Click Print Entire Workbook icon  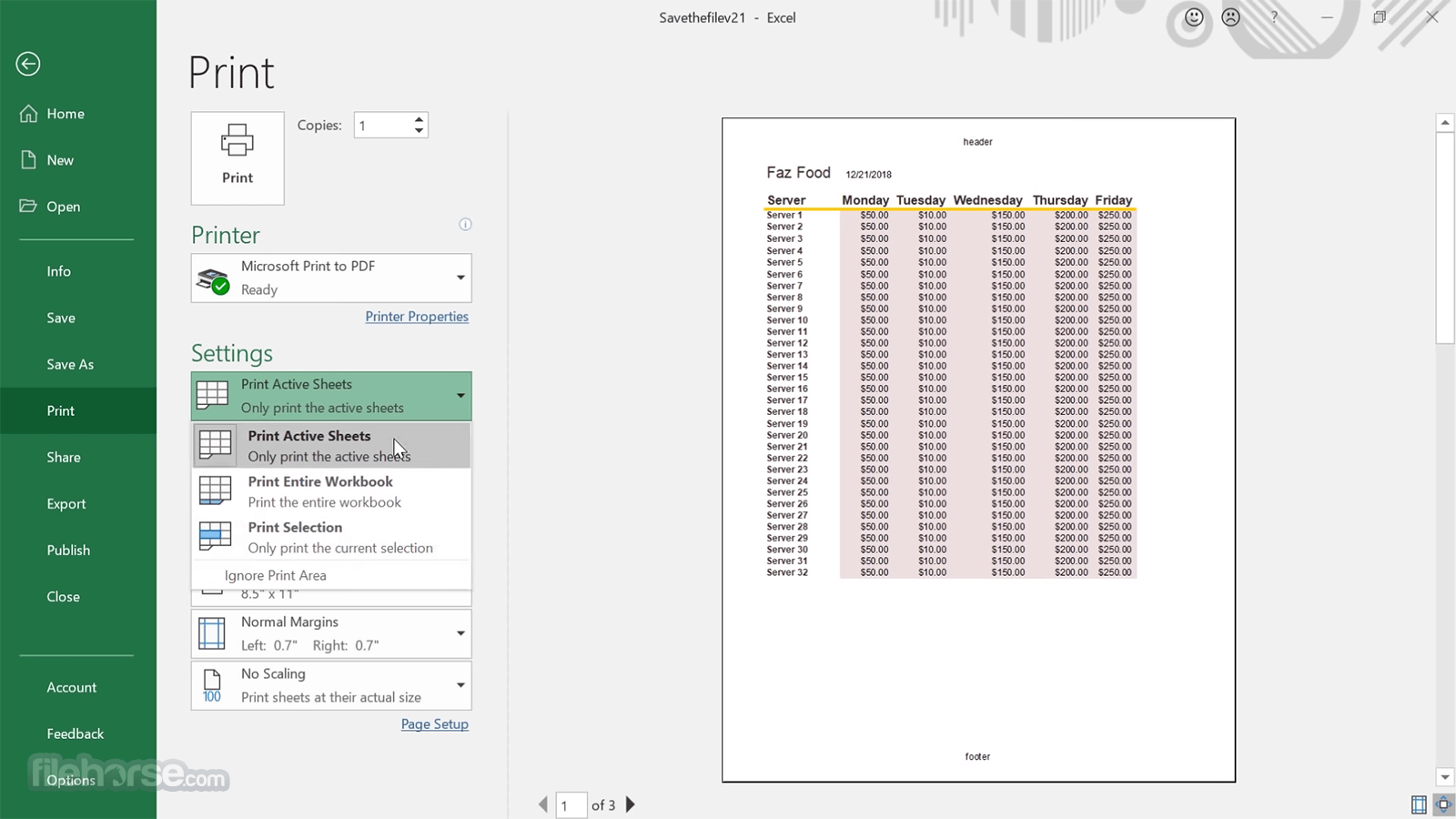216,491
